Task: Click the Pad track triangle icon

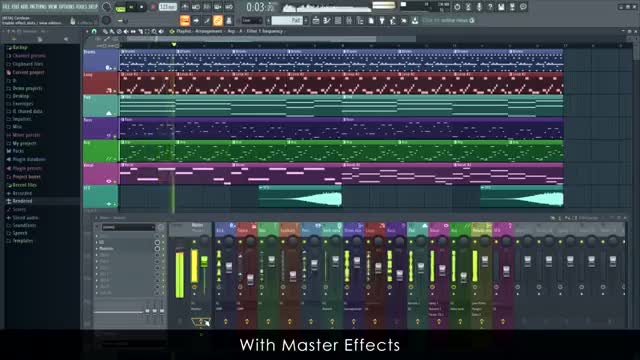Action: pos(109,113)
